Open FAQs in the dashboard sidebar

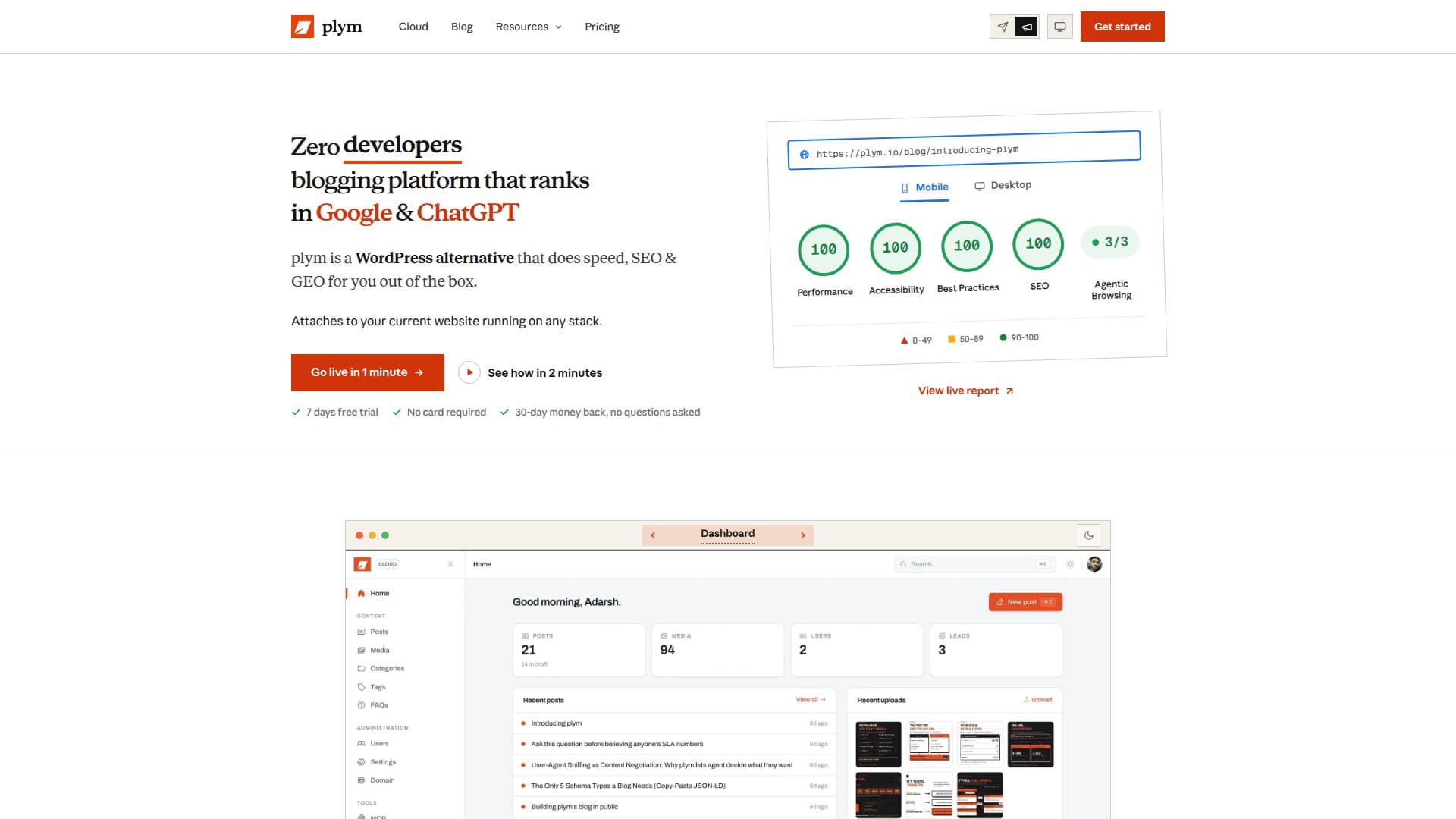(372, 705)
